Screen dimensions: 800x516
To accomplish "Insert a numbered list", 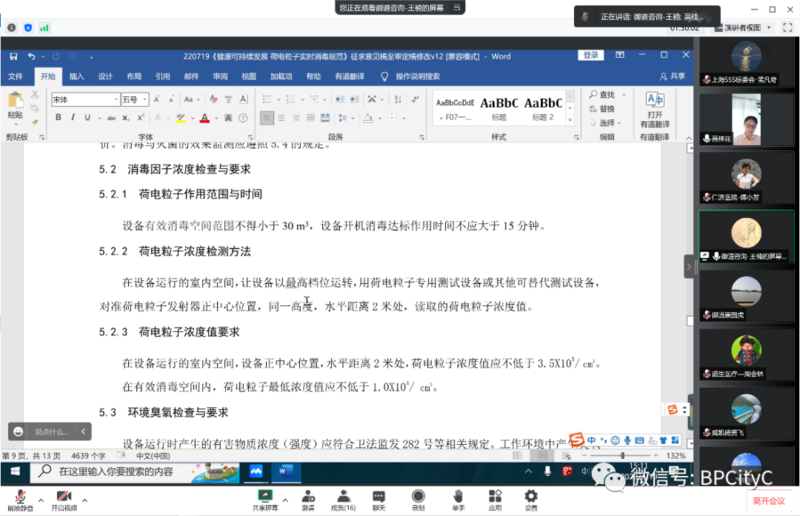I will coord(291,99).
